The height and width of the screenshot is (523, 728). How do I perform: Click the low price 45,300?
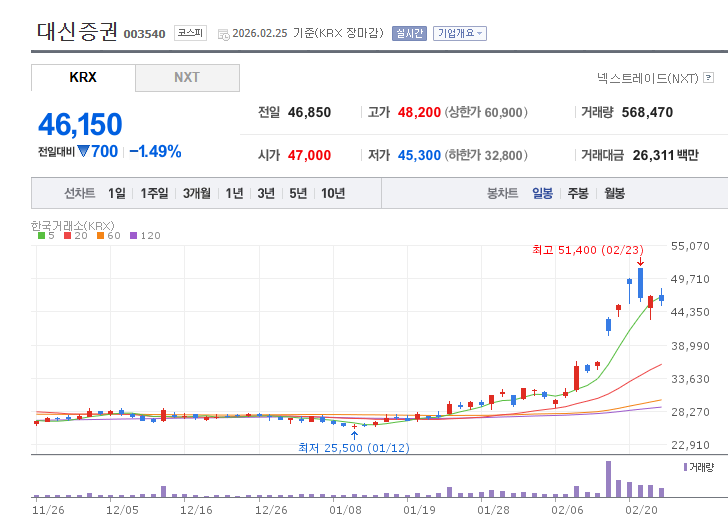[419, 155]
